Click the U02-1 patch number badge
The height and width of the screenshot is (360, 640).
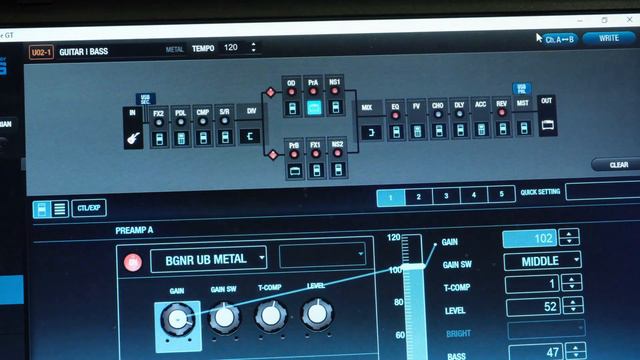pyautogui.click(x=41, y=53)
